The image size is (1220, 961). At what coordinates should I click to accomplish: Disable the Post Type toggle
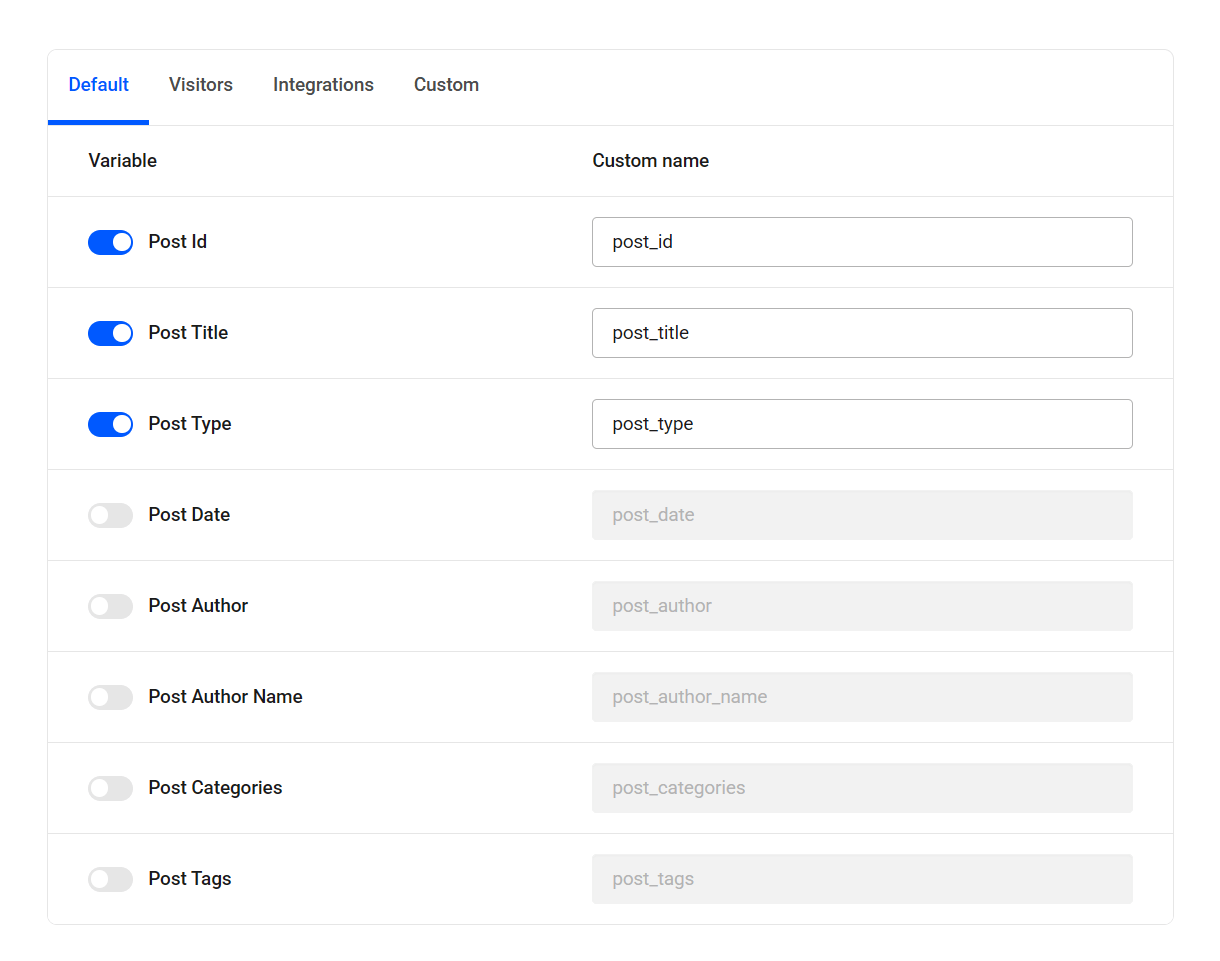point(110,424)
